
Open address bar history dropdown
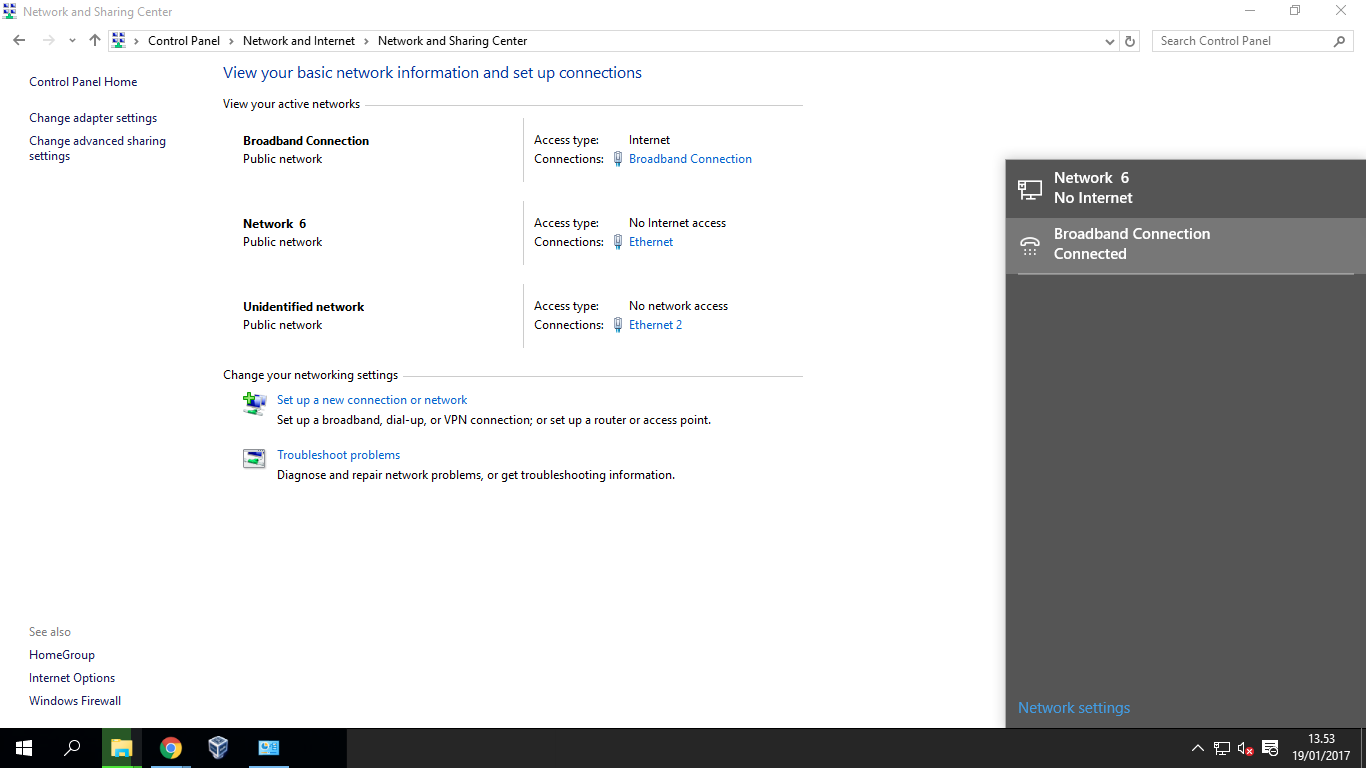click(x=1110, y=42)
